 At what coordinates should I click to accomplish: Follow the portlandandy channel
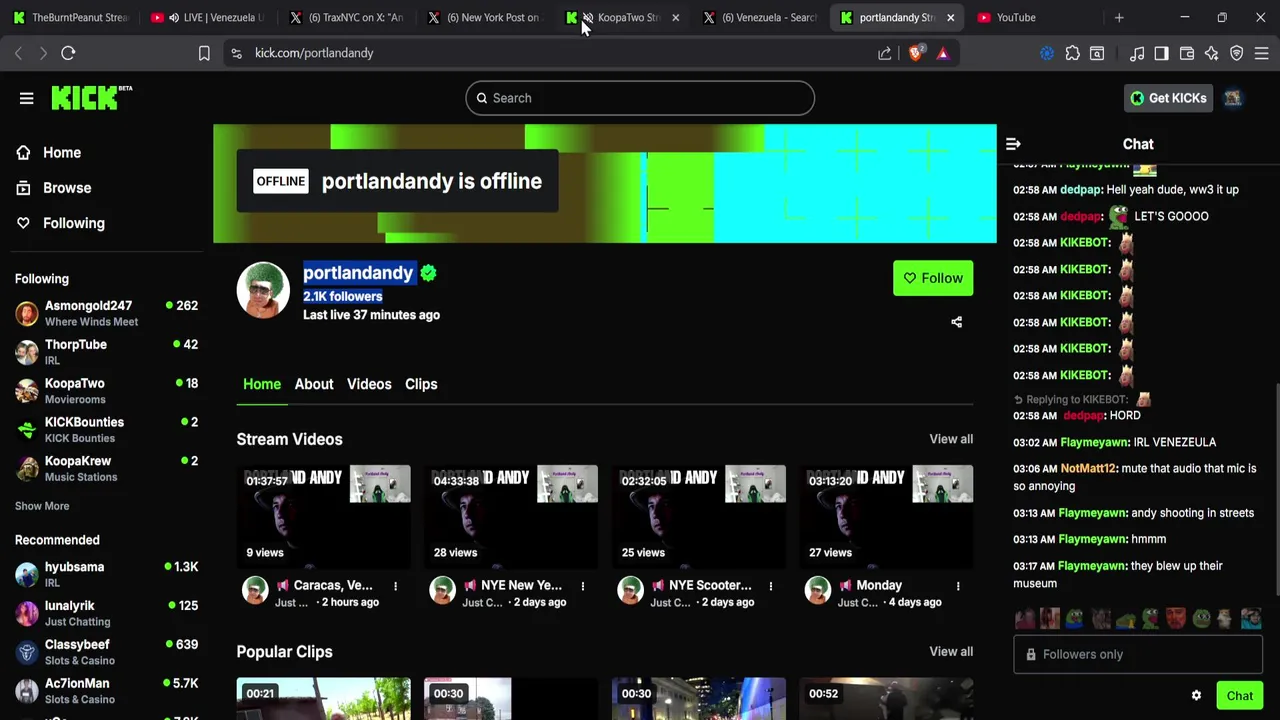click(x=933, y=278)
